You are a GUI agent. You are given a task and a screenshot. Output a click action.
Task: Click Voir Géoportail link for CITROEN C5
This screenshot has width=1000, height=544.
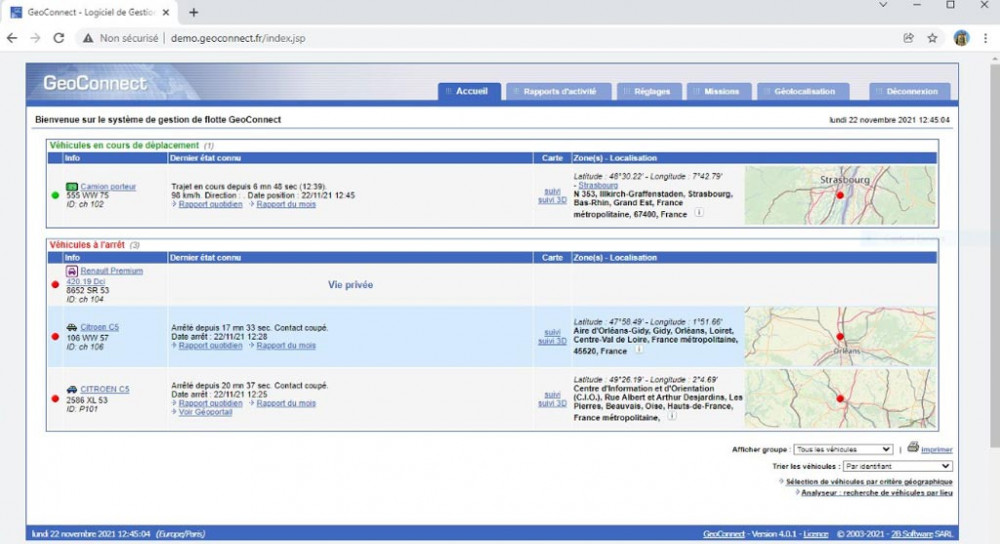[205, 412]
